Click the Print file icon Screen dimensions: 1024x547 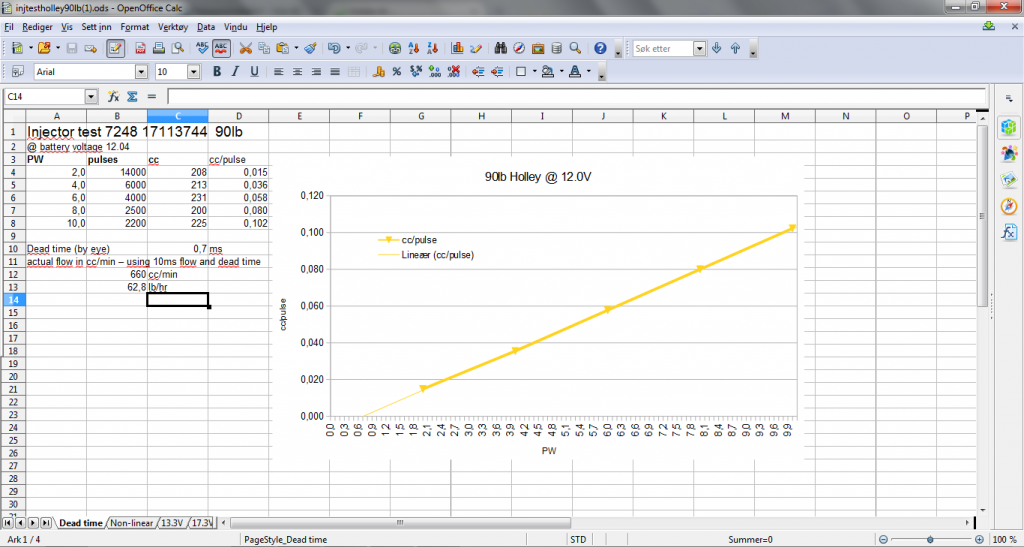[x=159, y=48]
